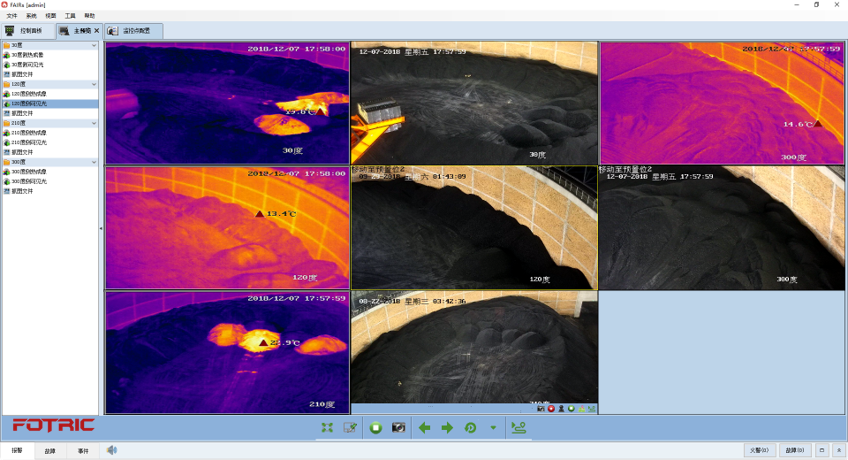
Task: Select 210度 thermal imaging camera item
Action: 50,133
